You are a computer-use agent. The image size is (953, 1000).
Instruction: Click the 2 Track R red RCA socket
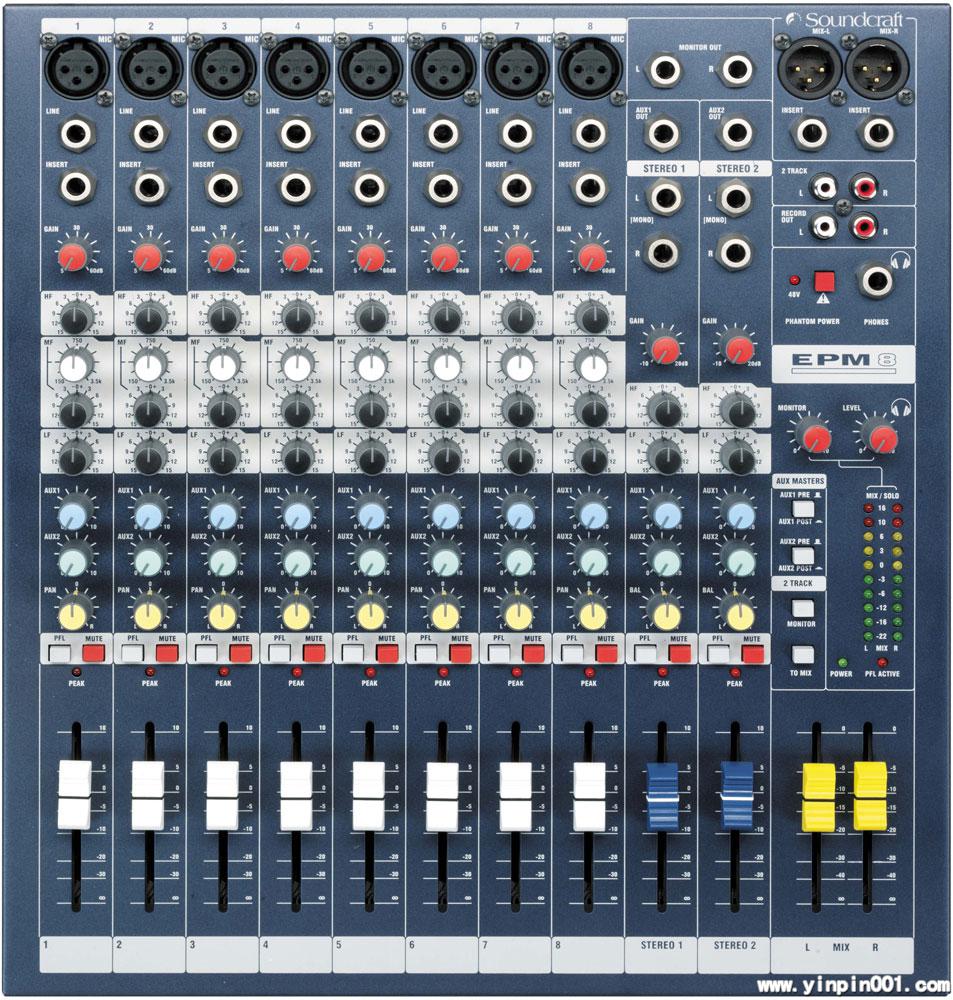click(x=865, y=188)
